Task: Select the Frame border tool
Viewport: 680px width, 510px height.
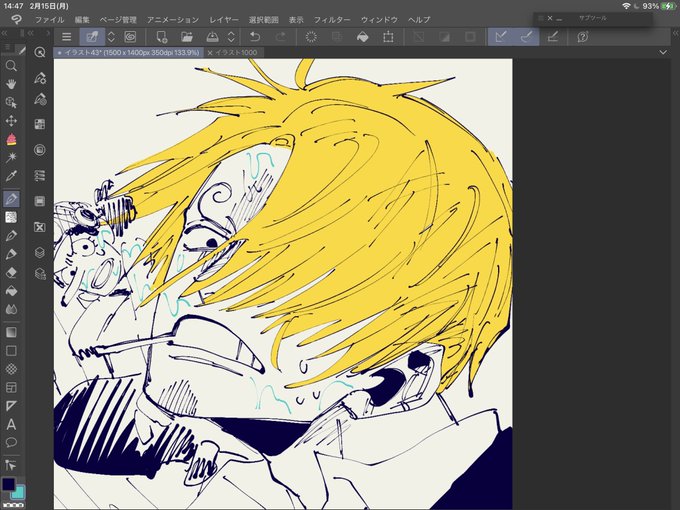Action: click(x=11, y=387)
